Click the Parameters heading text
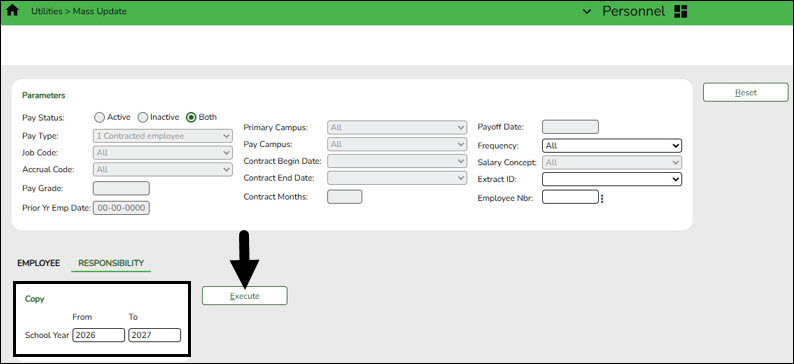Screen dimensions: 794x364 coord(44,95)
